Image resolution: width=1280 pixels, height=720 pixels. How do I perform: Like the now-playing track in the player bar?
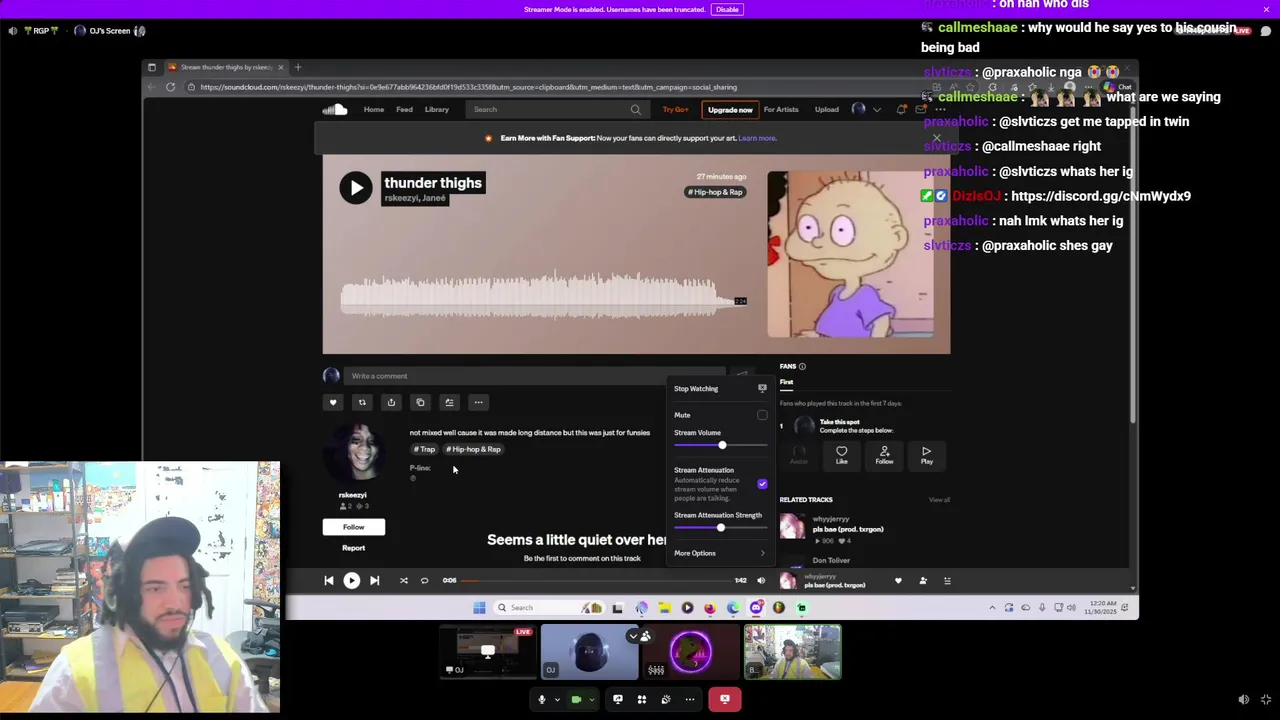[x=898, y=581]
